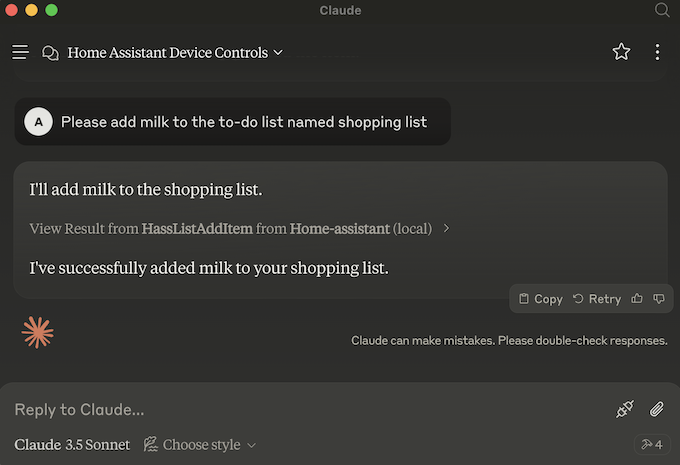
Task: Click the search magnifier icon
Action: pyautogui.click(x=662, y=10)
